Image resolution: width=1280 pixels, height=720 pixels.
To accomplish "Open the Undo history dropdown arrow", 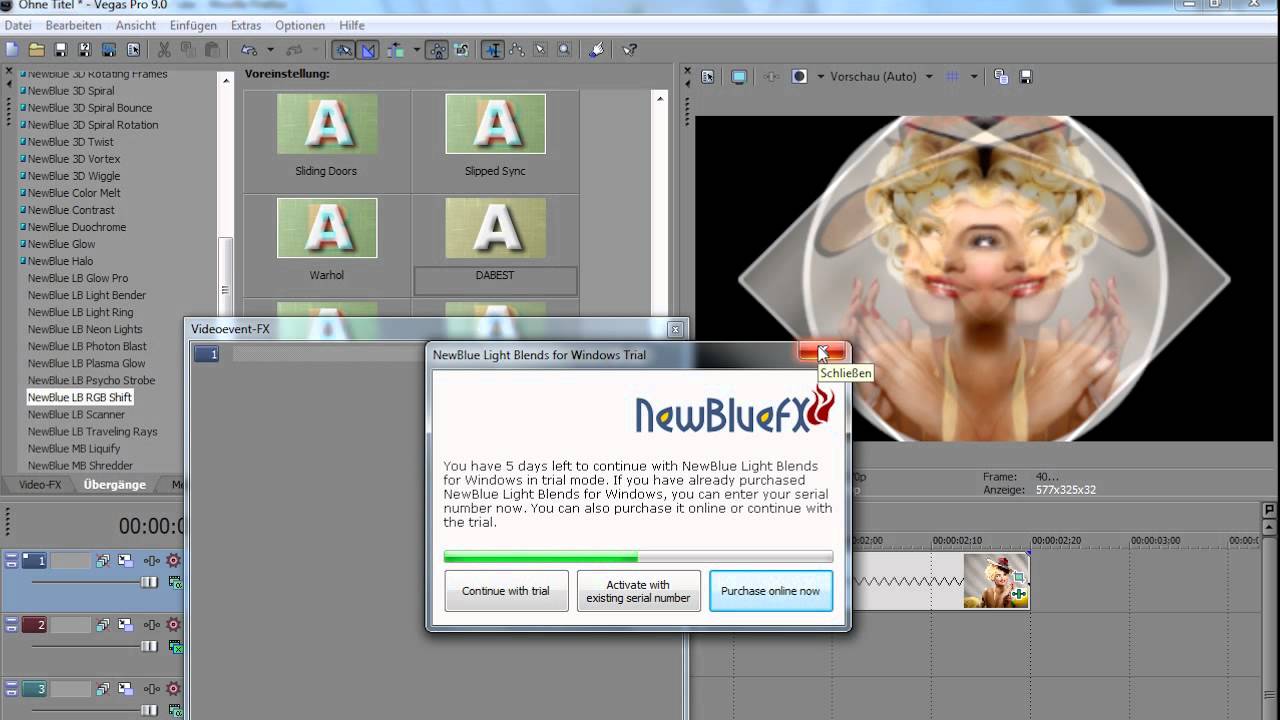I will coord(270,50).
